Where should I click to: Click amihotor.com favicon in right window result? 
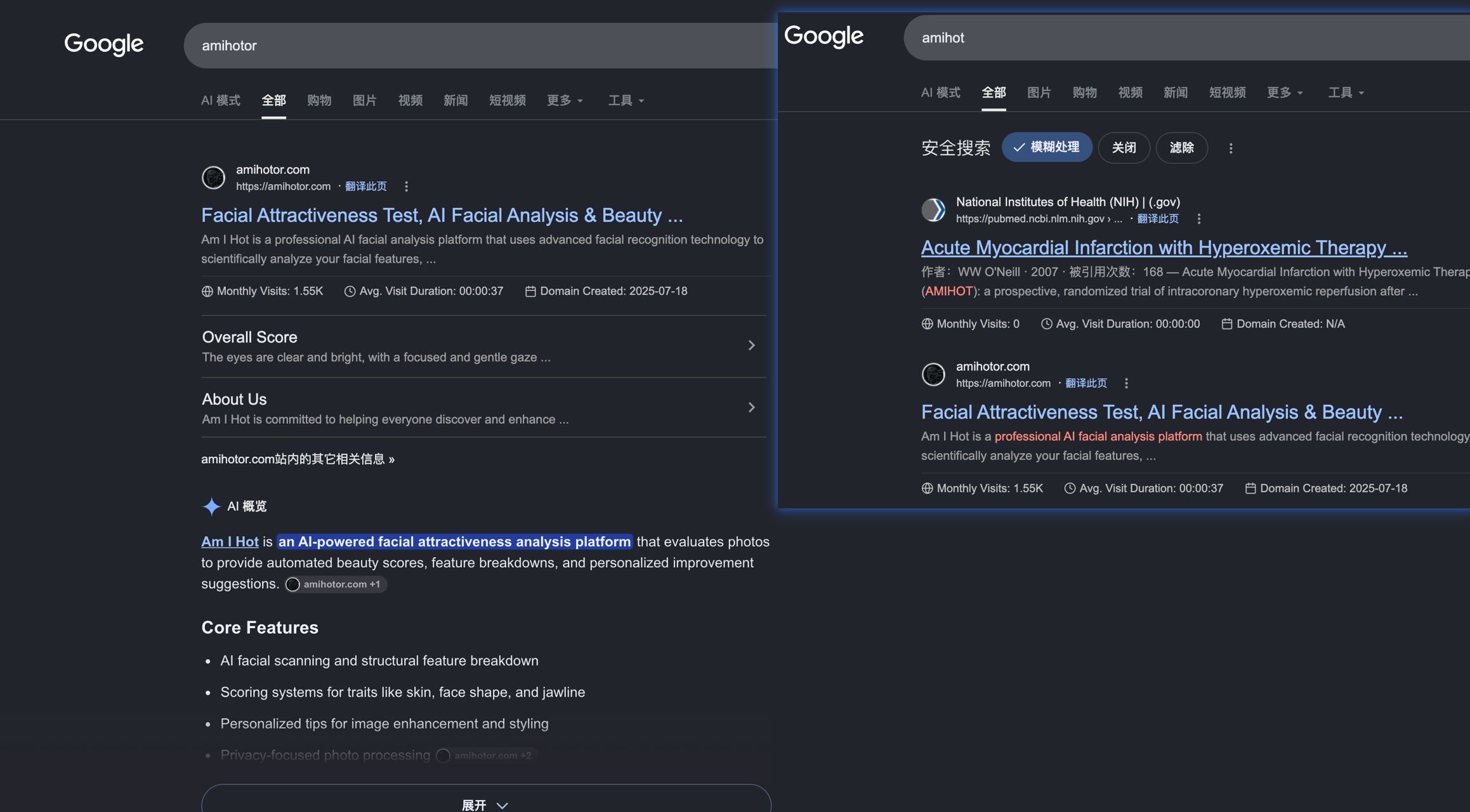pos(933,374)
